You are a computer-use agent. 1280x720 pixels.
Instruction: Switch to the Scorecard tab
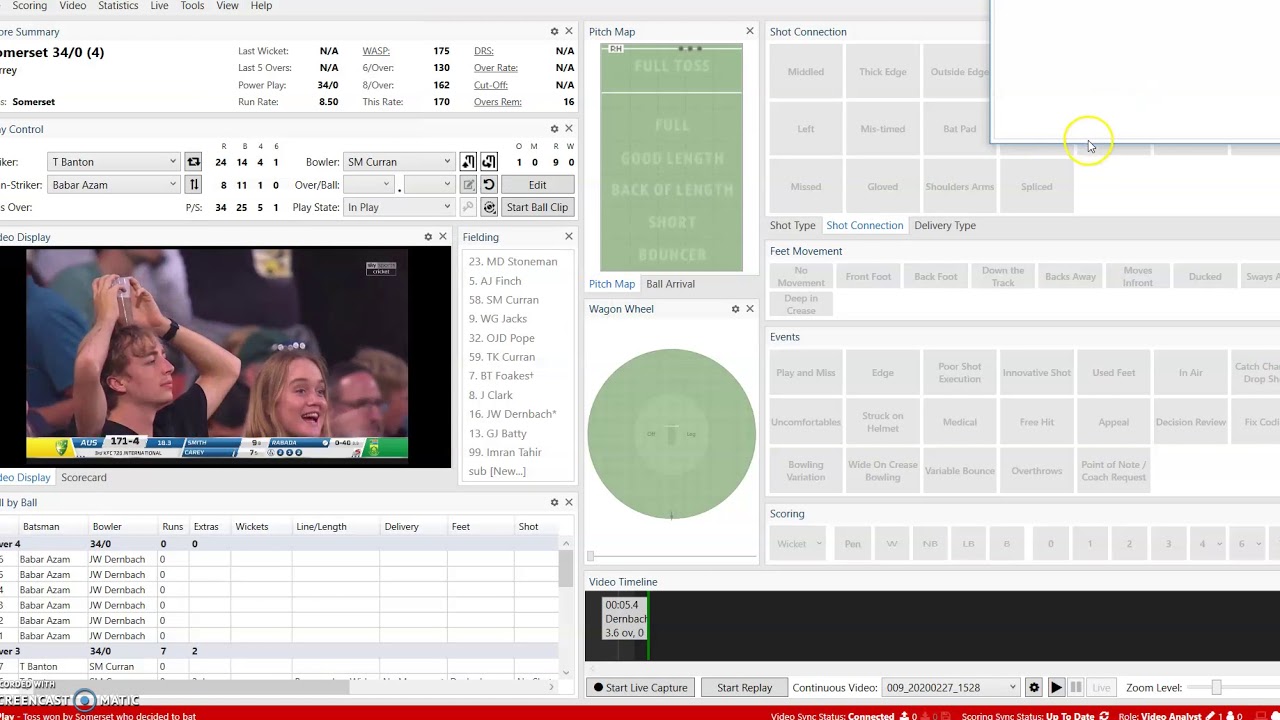point(84,477)
